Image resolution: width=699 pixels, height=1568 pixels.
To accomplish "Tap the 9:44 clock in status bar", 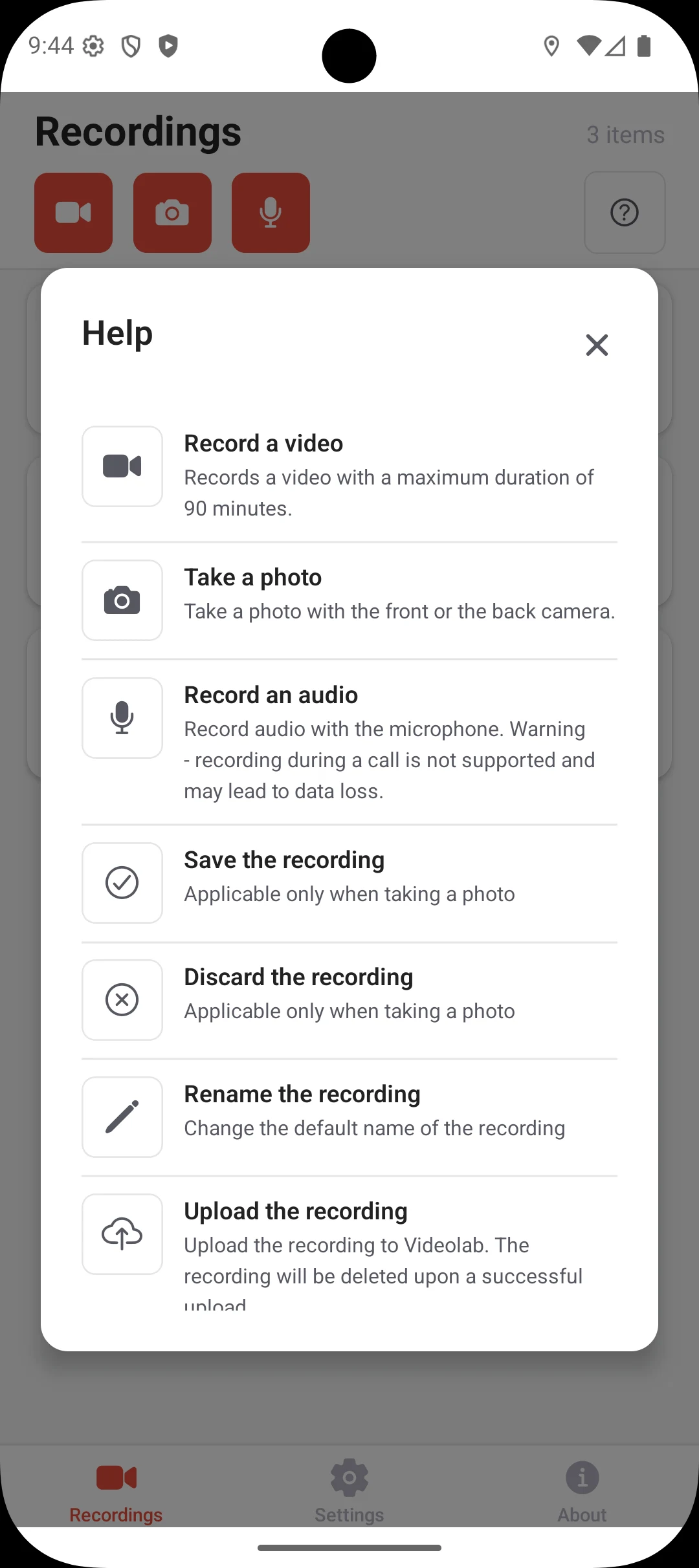I will [51, 46].
